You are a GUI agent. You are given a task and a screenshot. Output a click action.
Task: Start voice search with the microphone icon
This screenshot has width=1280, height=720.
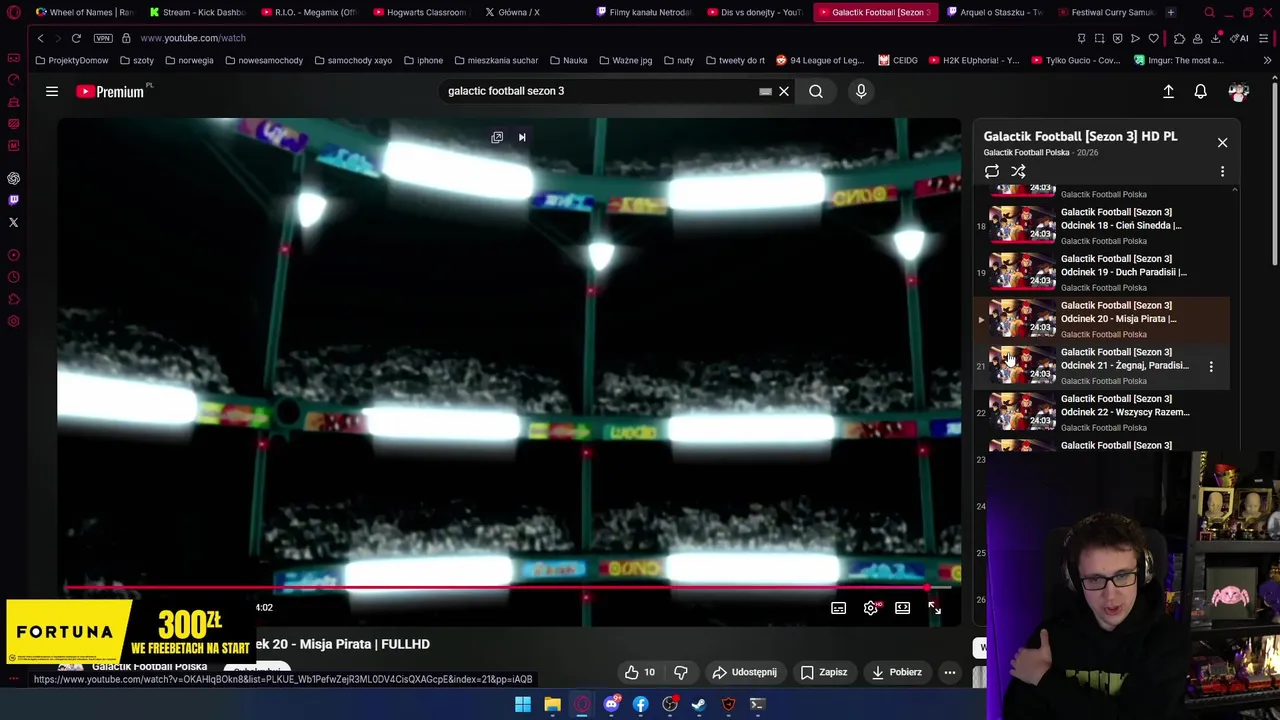pyautogui.click(x=861, y=91)
